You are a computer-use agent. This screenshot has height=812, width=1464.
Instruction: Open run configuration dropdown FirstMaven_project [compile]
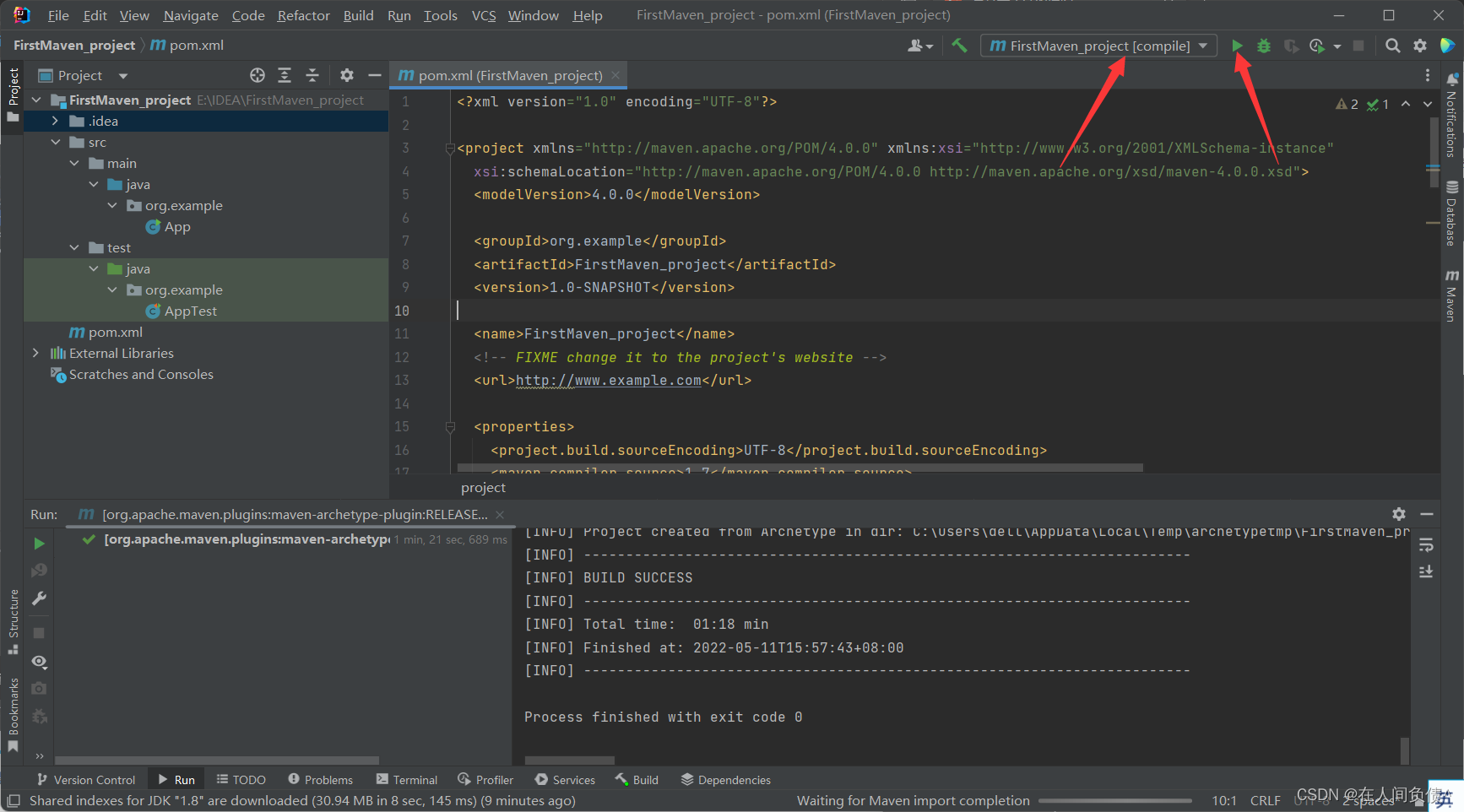coord(1098,46)
